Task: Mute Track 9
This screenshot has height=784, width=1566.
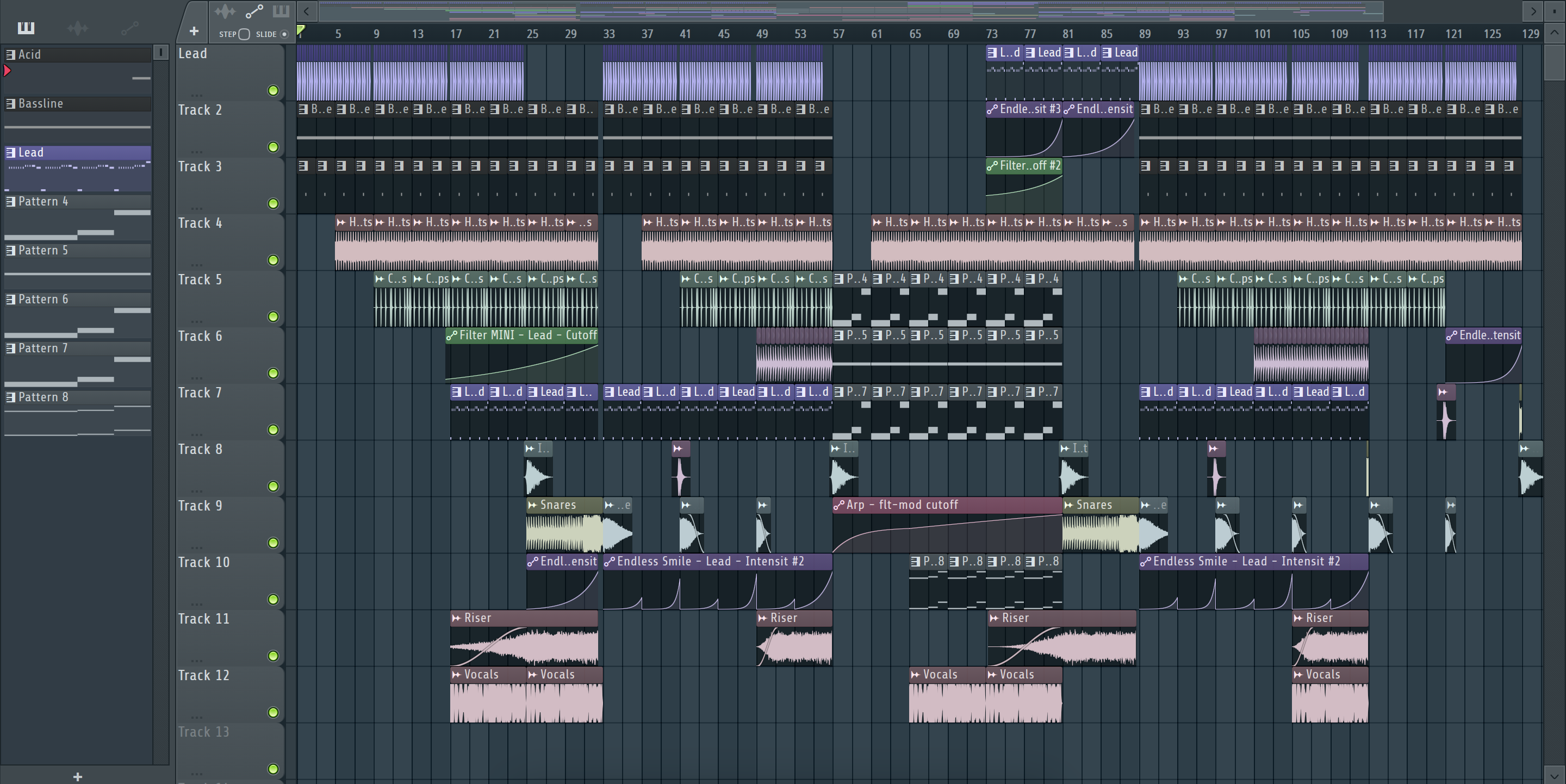Action: coord(273,543)
